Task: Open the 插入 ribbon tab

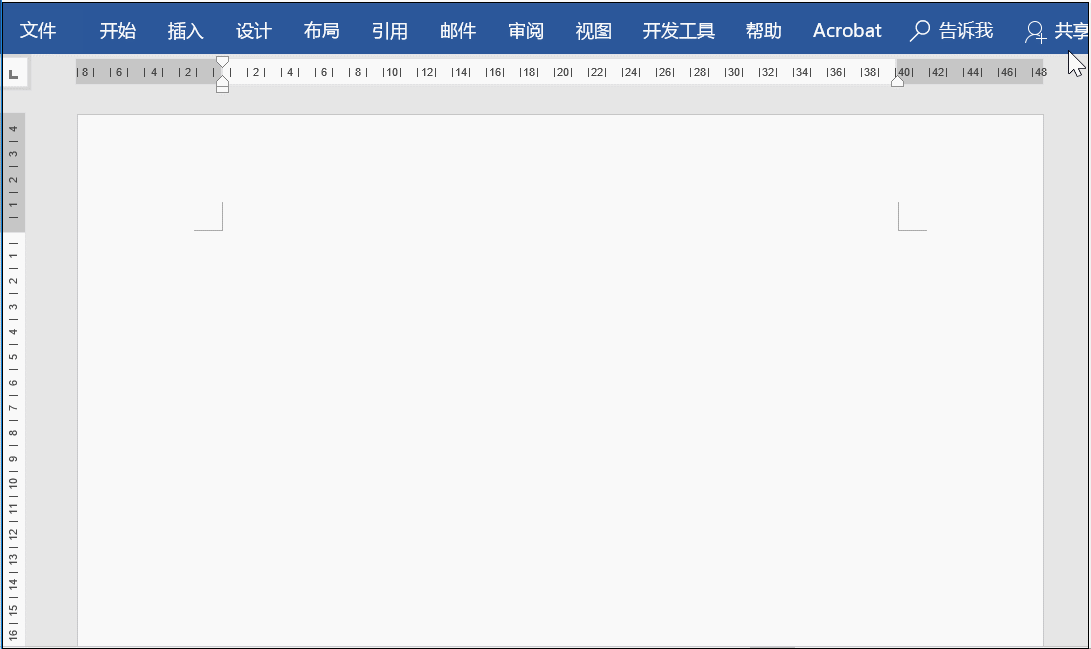Action: click(x=186, y=31)
